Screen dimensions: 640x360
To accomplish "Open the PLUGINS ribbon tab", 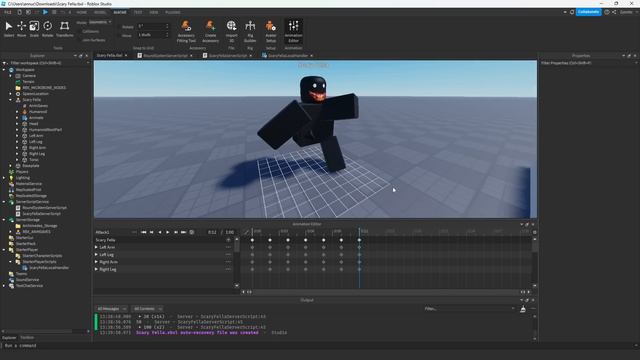I will [173, 12].
